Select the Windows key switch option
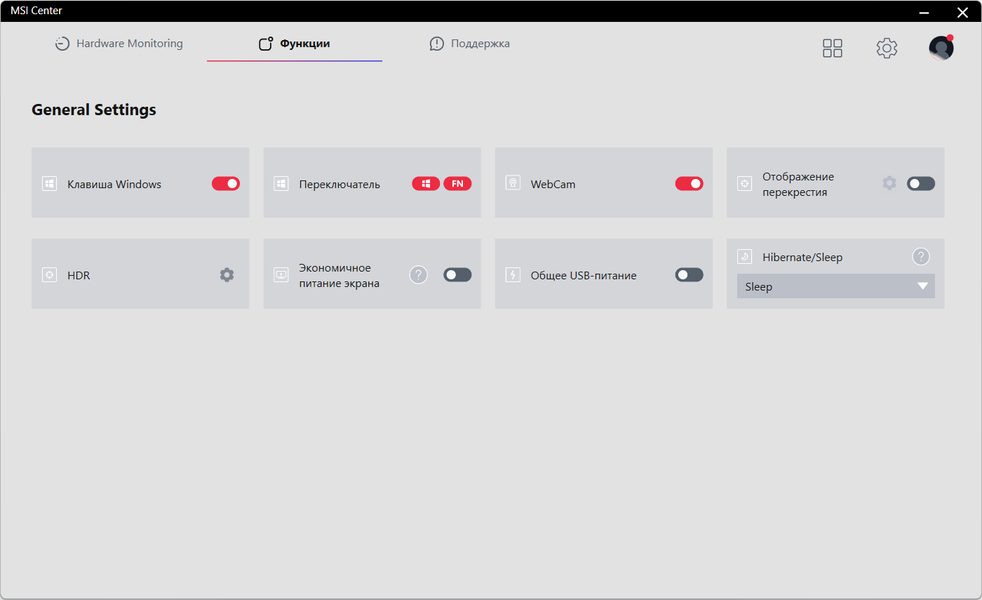Image resolution: width=982 pixels, height=600 pixels. (x=426, y=184)
